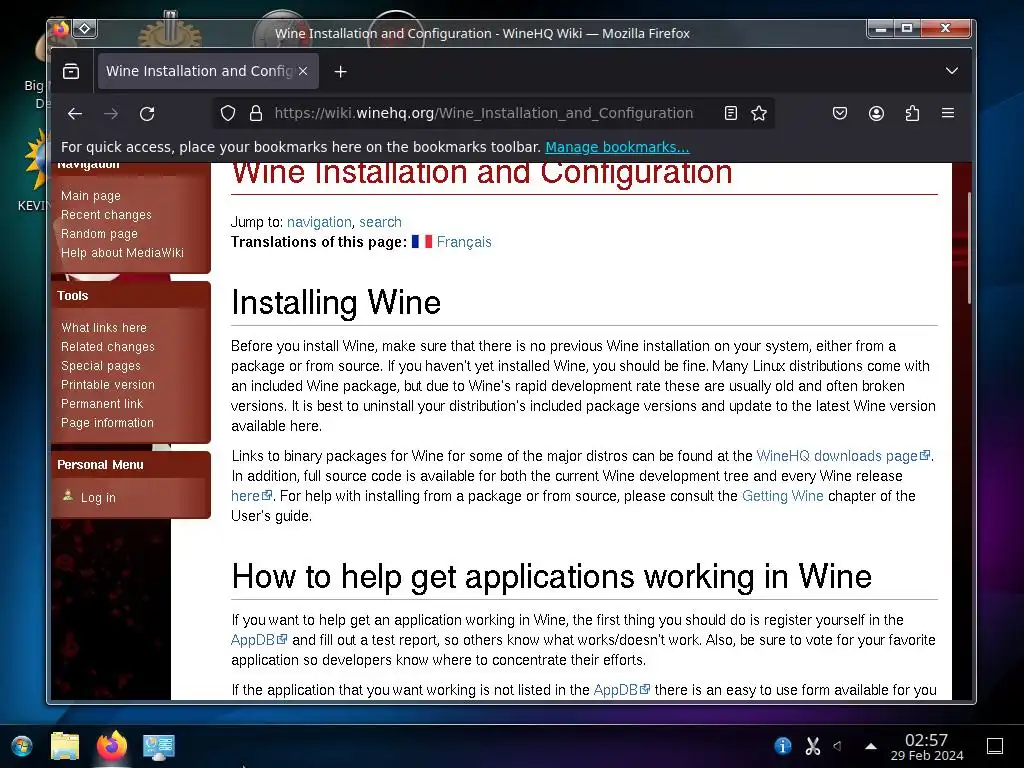Open the window menu diamond icon
The image size is (1024, 768).
(x=84, y=28)
